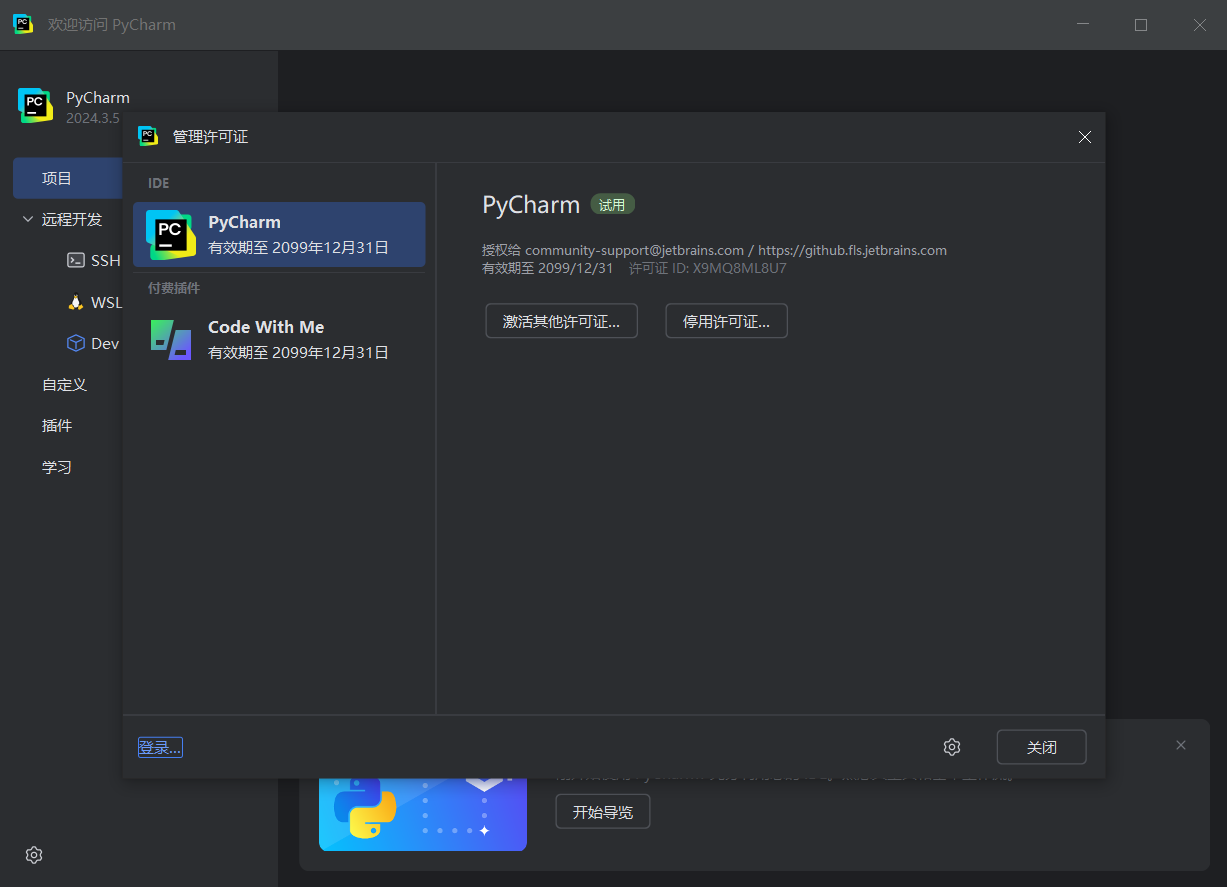The image size is (1227, 887).
Task: Open the Dev Containers cube icon
Action: coord(76,343)
